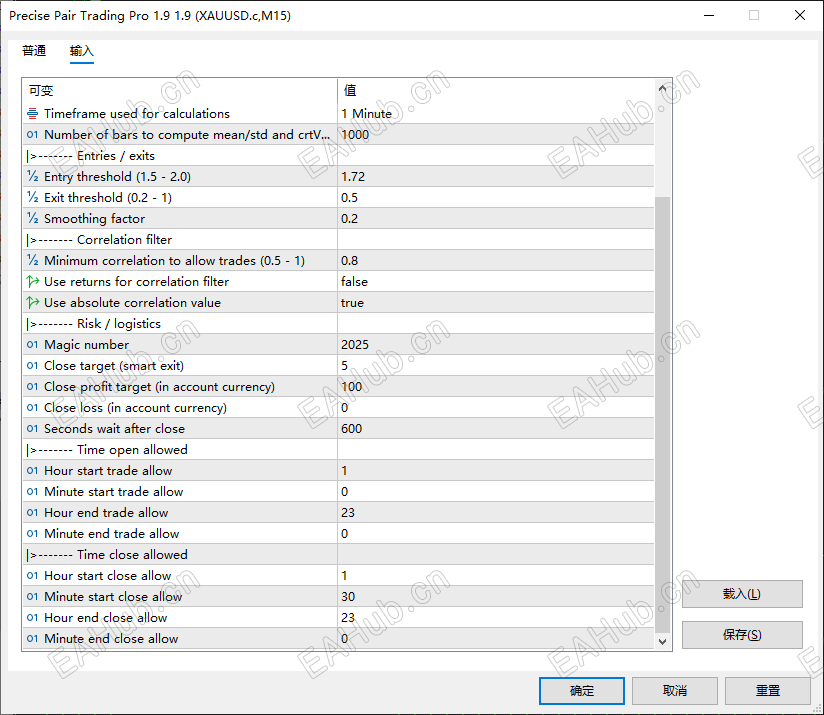
Task: Click the integer icon beside Close loss
Action: (x=33, y=408)
